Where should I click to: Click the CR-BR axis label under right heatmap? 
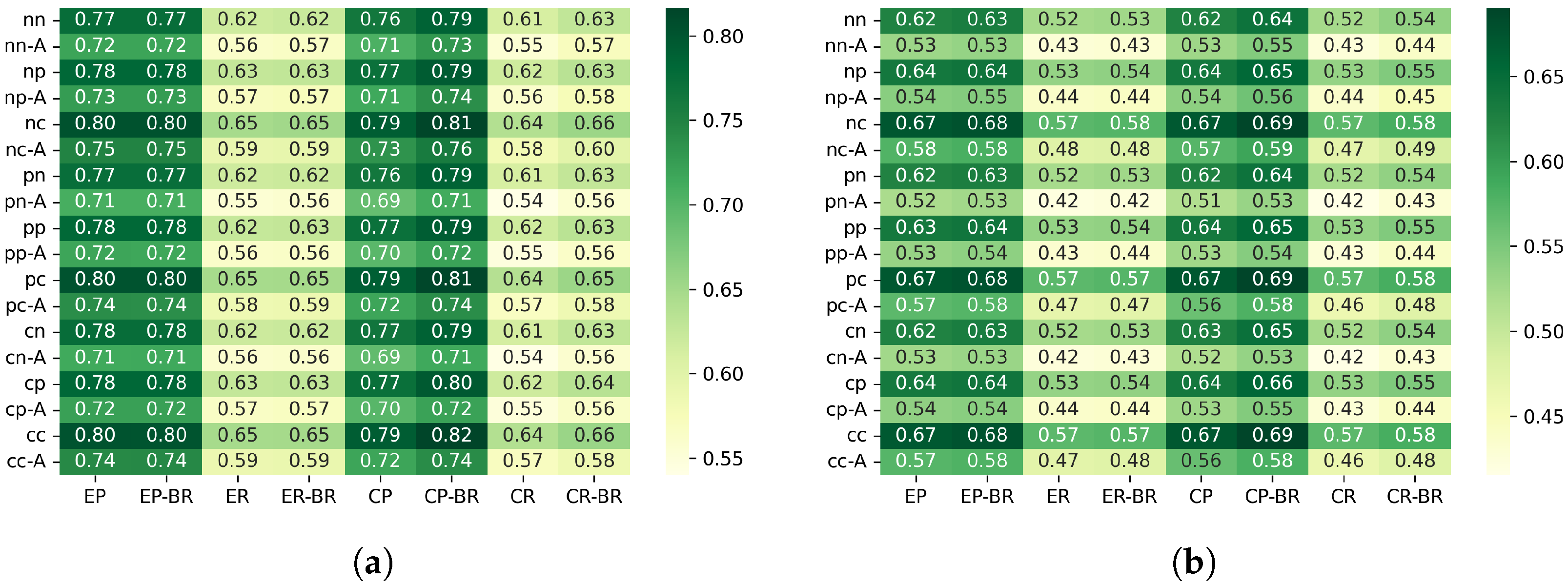pyautogui.click(x=1415, y=497)
